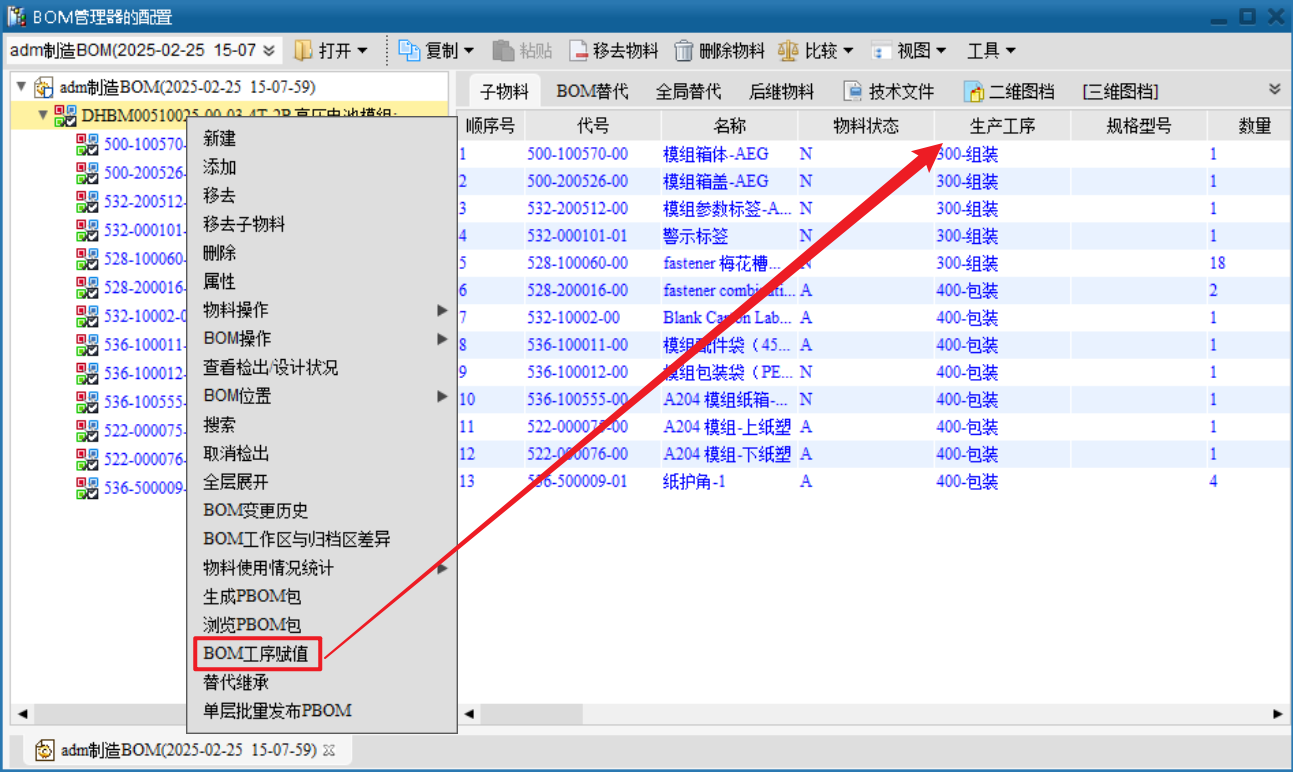1293x772 pixels.
Task: Show hidden tabs via the overflow chevron
Action: [1275, 89]
